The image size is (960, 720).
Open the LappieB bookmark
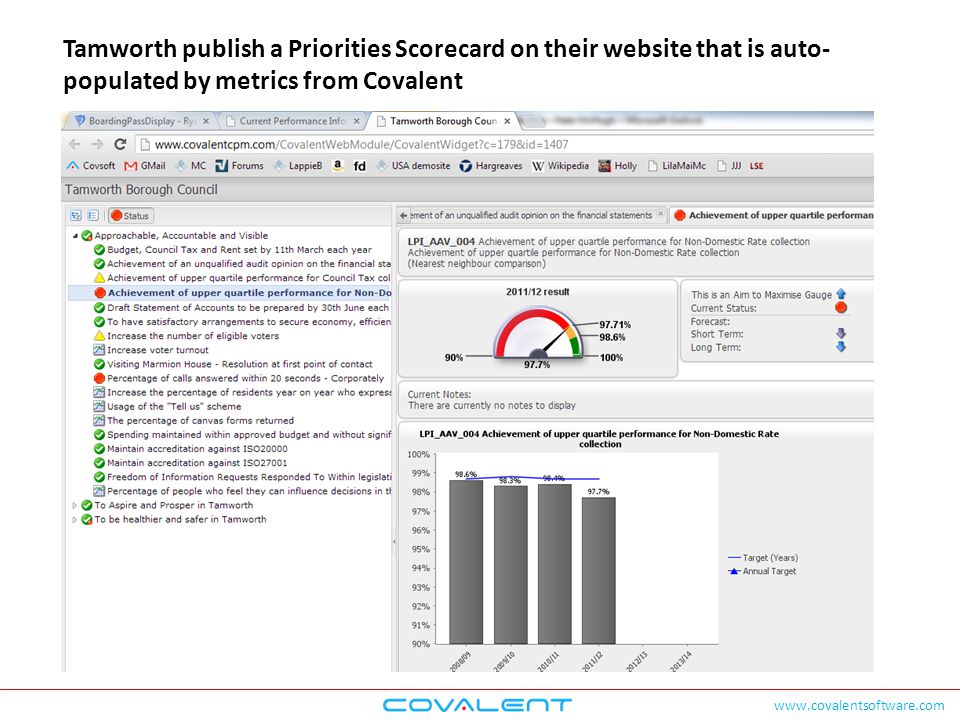point(298,166)
